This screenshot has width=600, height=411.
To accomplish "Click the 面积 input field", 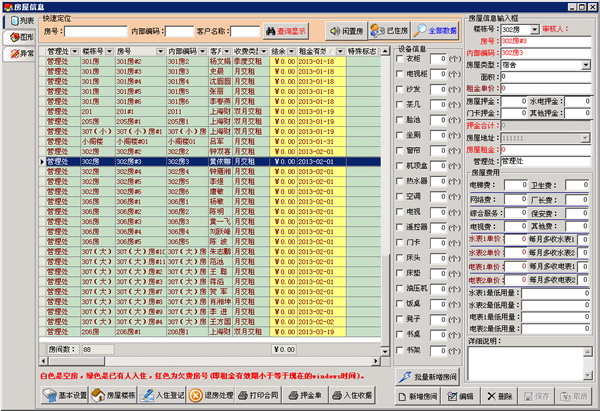I will pyautogui.click(x=546, y=77).
